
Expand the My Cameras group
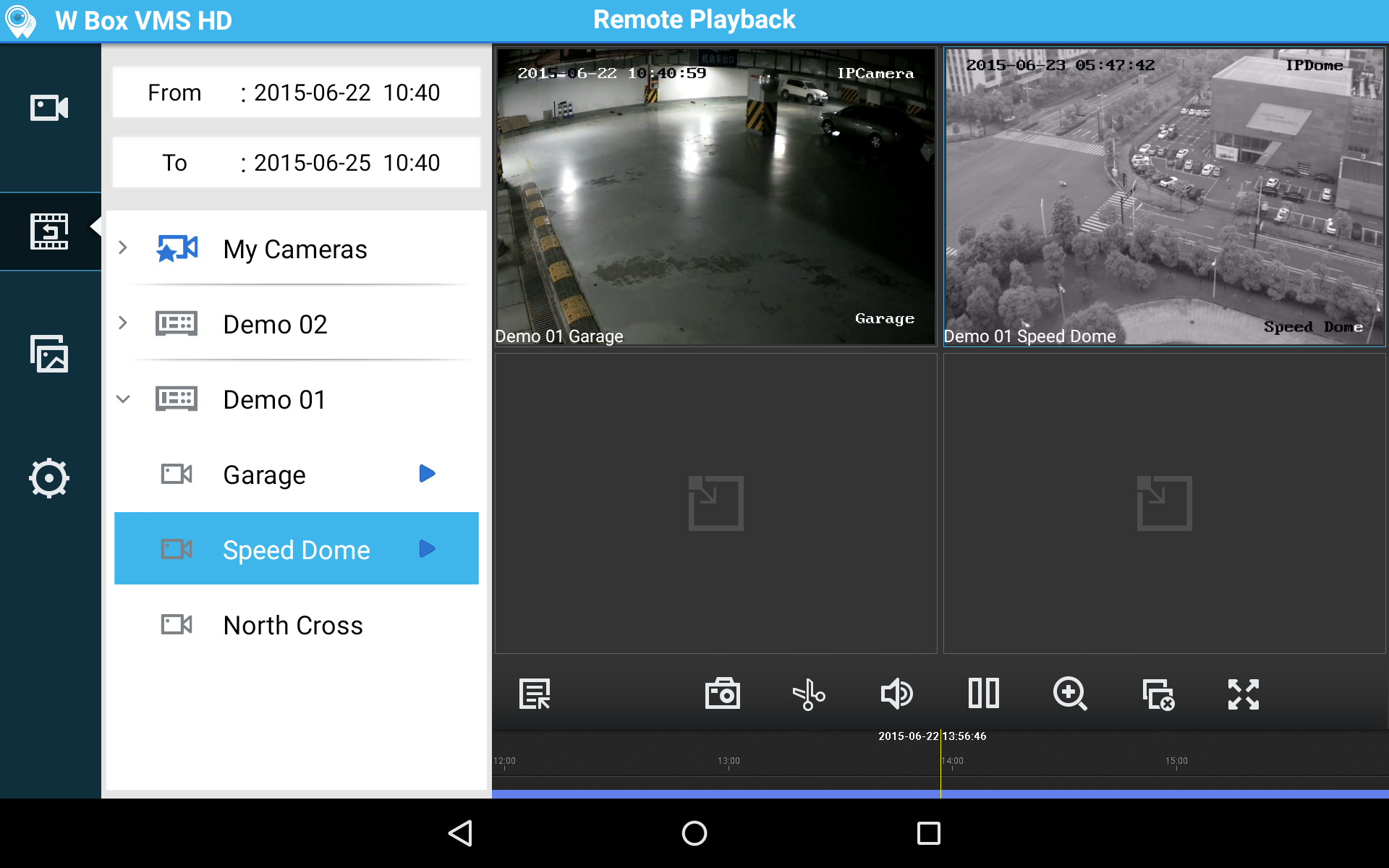point(123,248)
